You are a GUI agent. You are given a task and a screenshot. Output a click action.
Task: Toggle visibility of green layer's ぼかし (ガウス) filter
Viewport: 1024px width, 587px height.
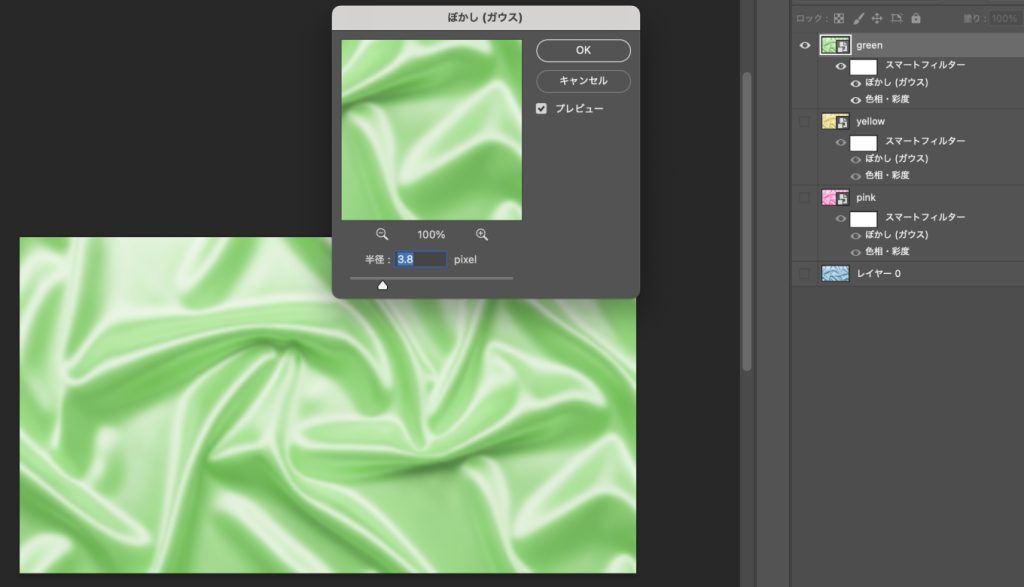click(855, 83)
